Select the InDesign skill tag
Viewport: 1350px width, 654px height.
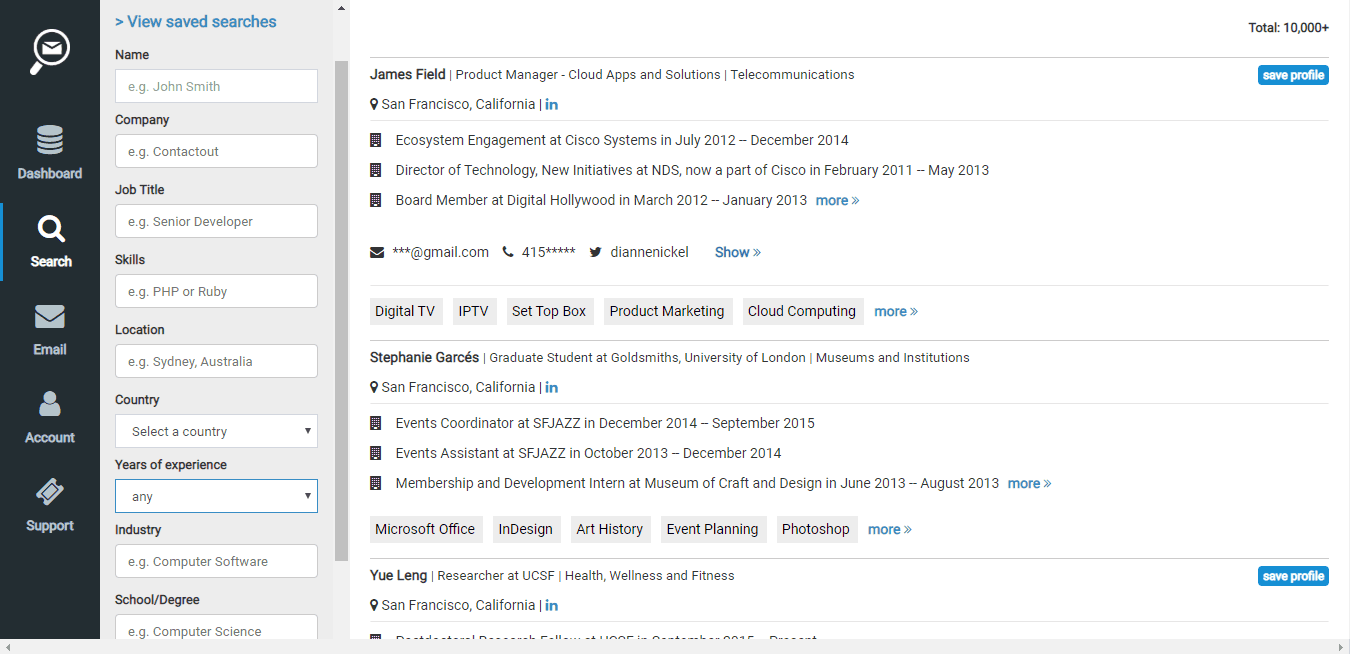526,529
